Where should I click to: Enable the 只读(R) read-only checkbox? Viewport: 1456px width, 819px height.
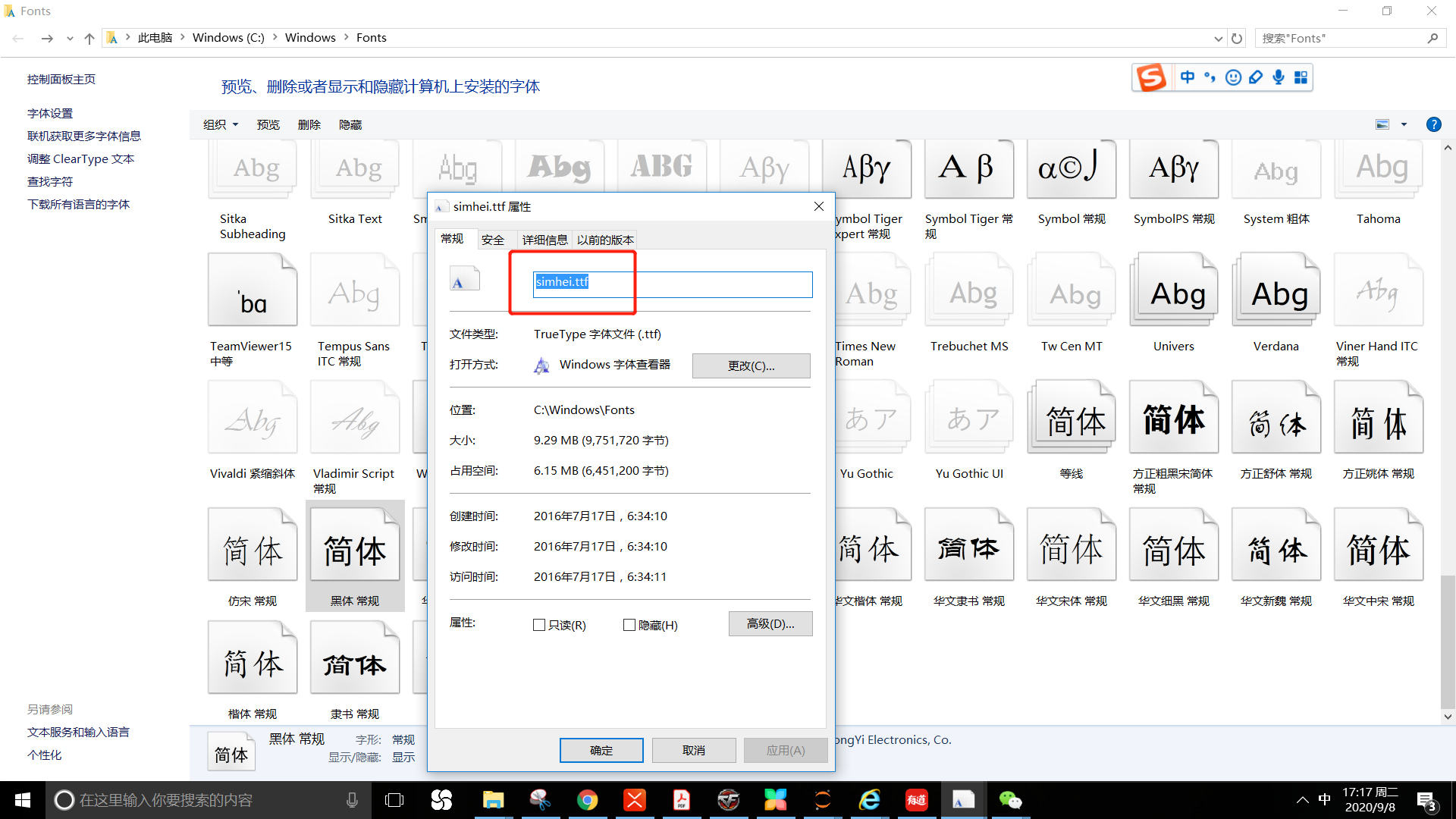pos(539,625)
